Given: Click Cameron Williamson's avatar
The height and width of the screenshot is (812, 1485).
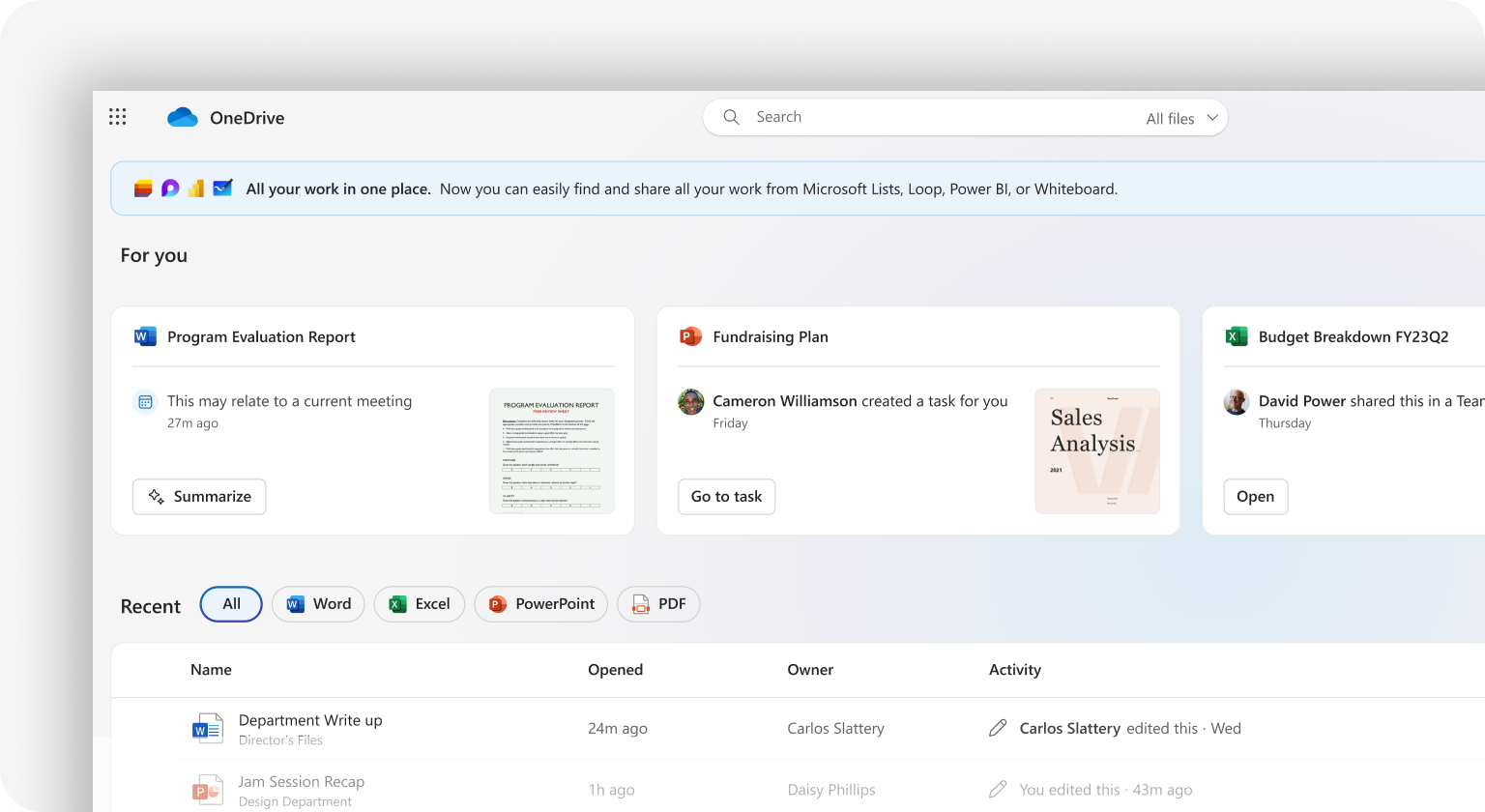Looking at the screenshot, I should point(691,401).
